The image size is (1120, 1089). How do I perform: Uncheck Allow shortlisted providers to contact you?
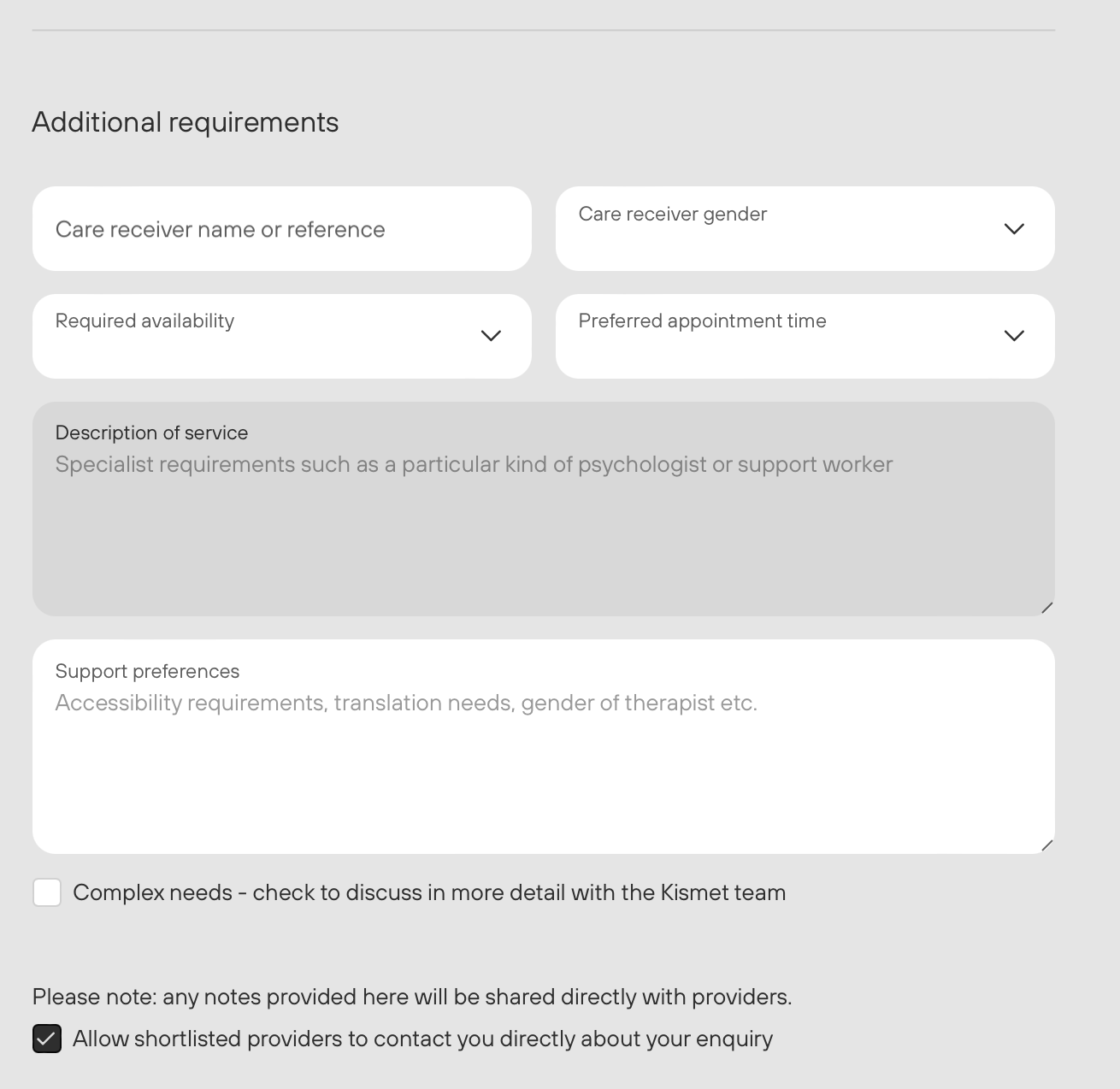(x=47, y=1039)
